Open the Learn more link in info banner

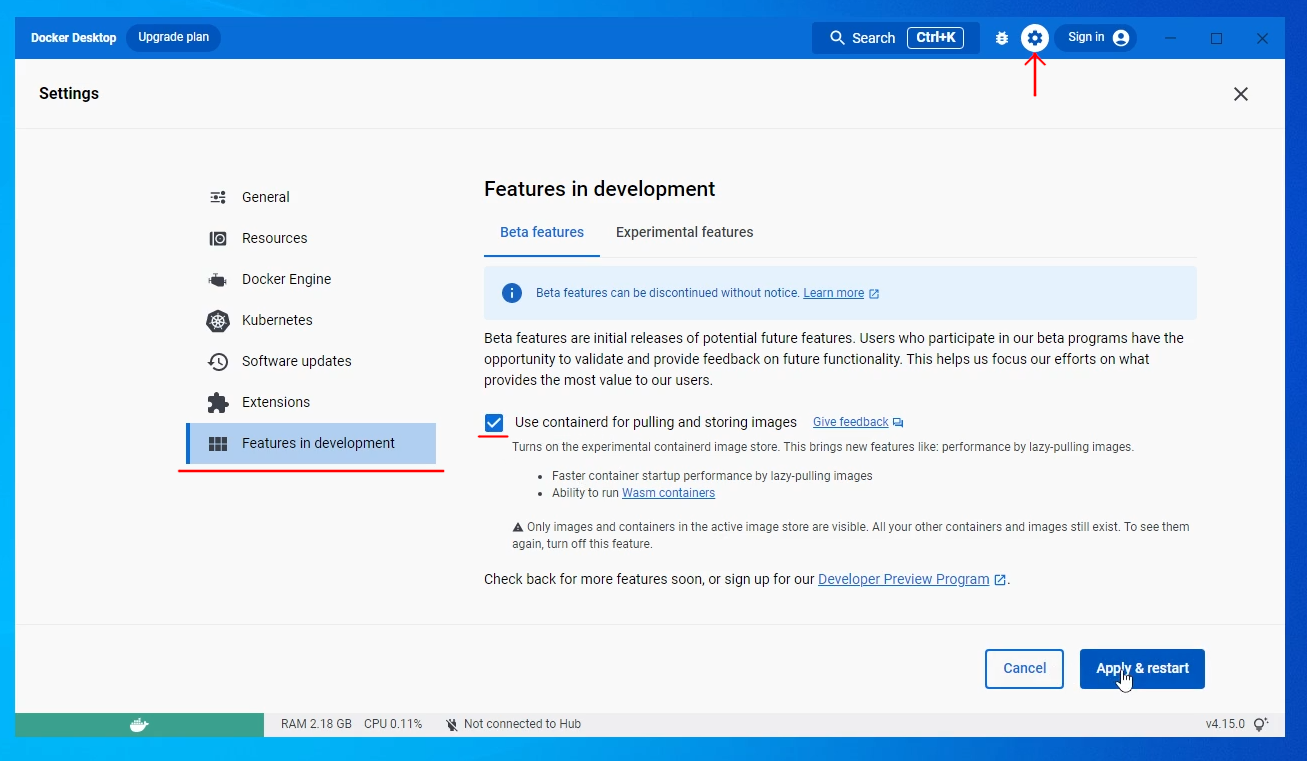(x=833, y=293)
